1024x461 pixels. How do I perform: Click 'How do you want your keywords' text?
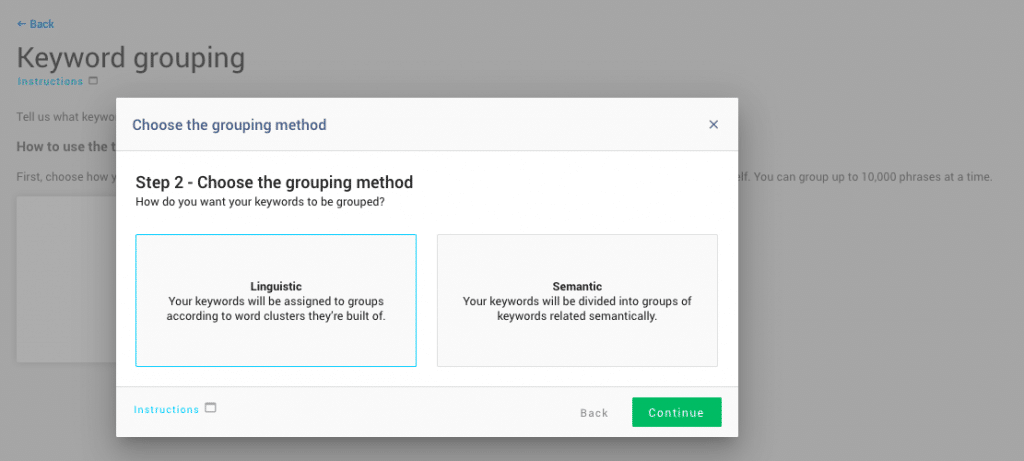pyautogui.click(x=260, y=202)
